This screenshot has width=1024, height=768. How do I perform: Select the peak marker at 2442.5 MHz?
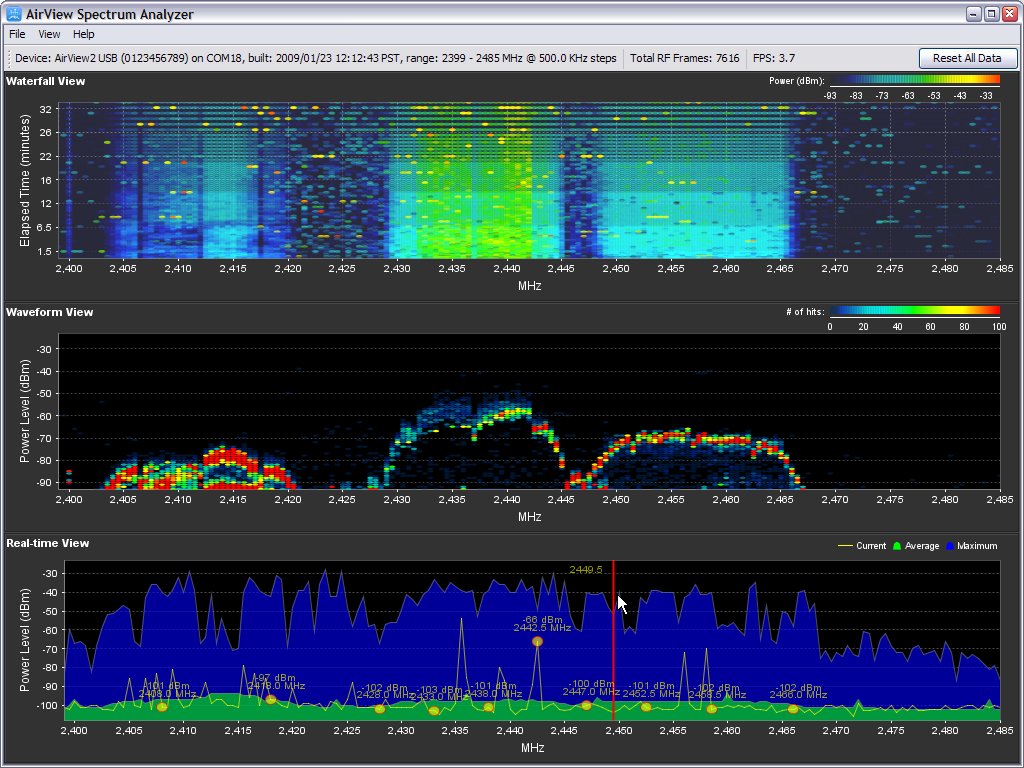coord(537,641)
